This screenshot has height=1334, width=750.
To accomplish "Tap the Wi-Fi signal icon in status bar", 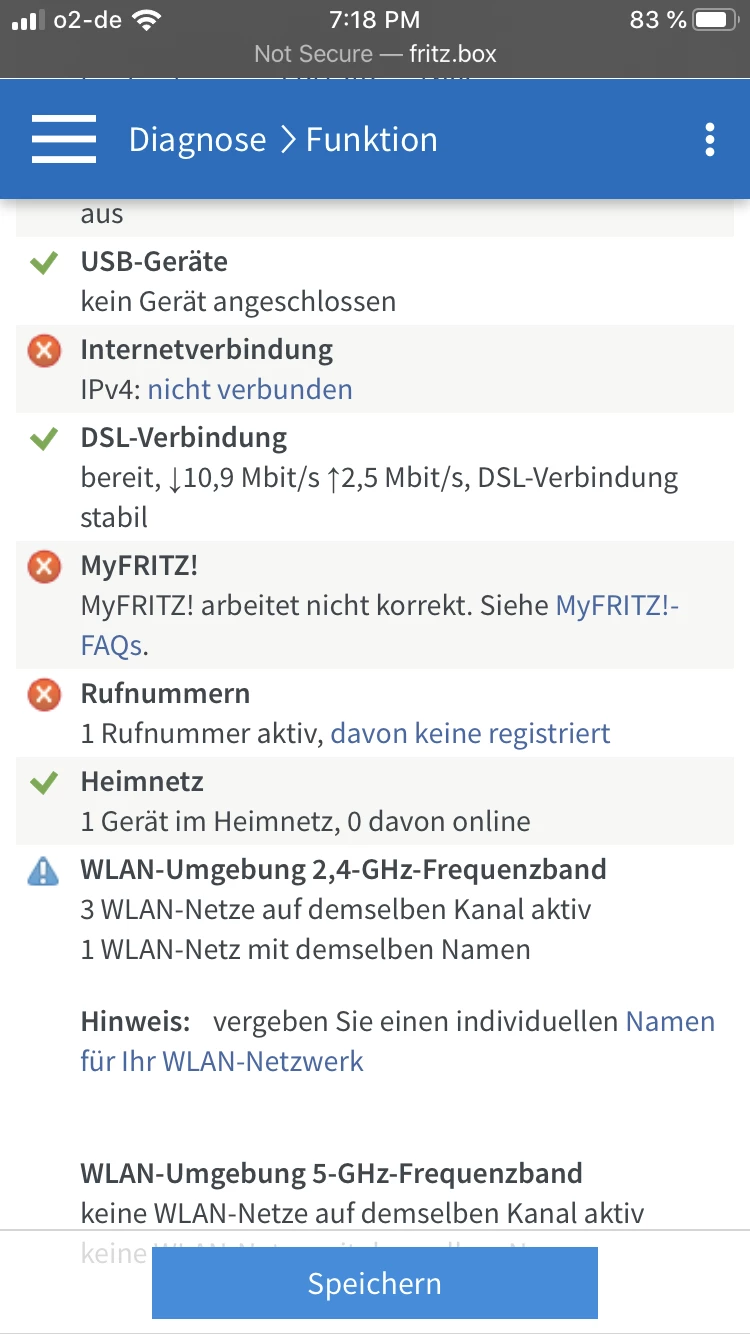I will pyautogui.click(x=146, y=20).
